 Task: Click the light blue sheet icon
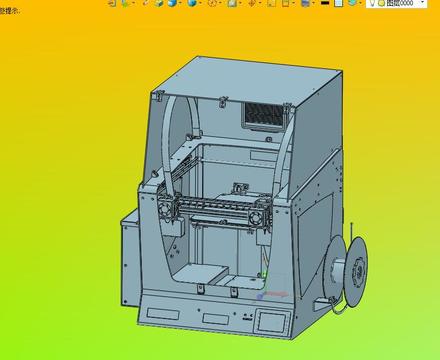tap(338, 3)
